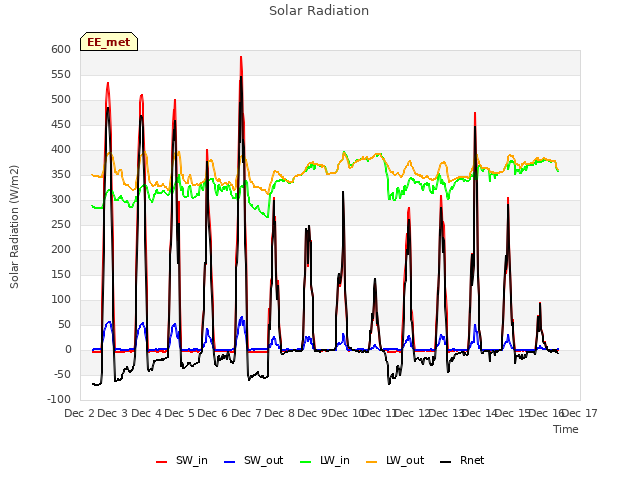Select the LW_out legend label
The width and height of the screenshot is (640, 480).
(405, 460)
